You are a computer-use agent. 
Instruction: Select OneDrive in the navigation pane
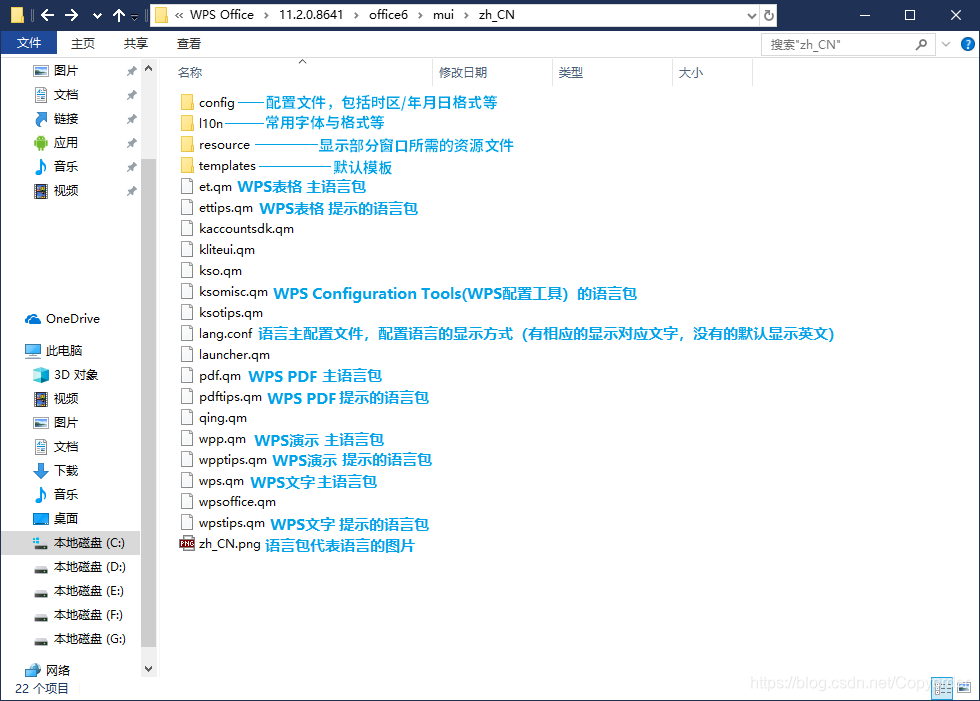click(x=72, y=319)
